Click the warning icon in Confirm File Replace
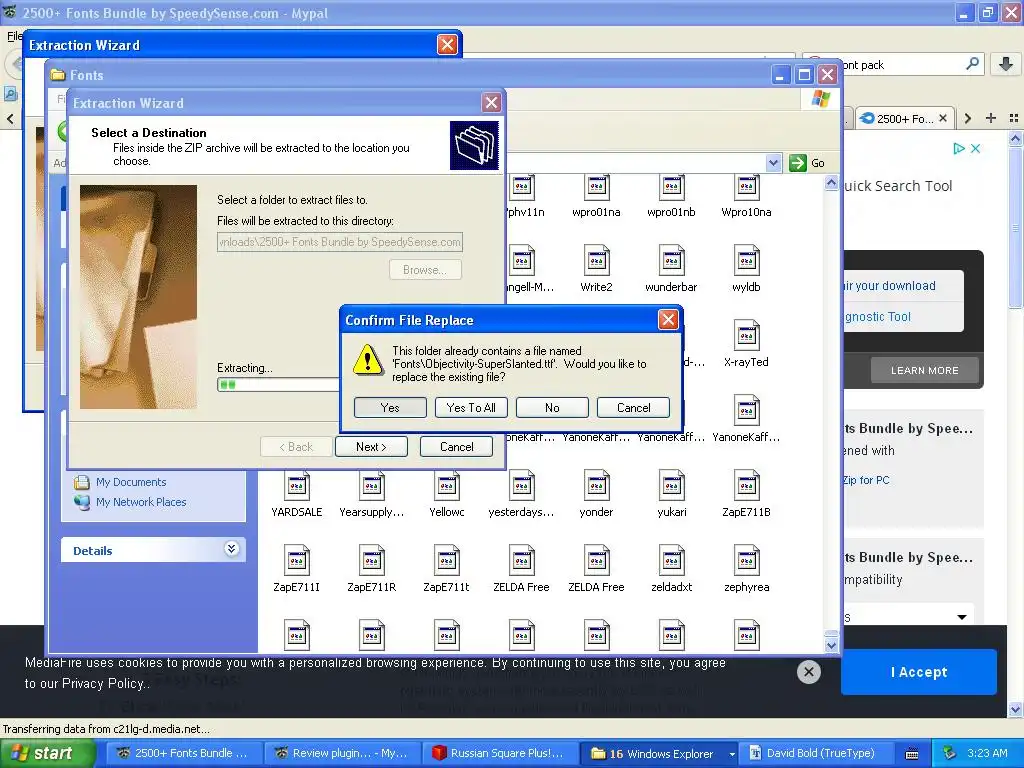 click(368, 360)
